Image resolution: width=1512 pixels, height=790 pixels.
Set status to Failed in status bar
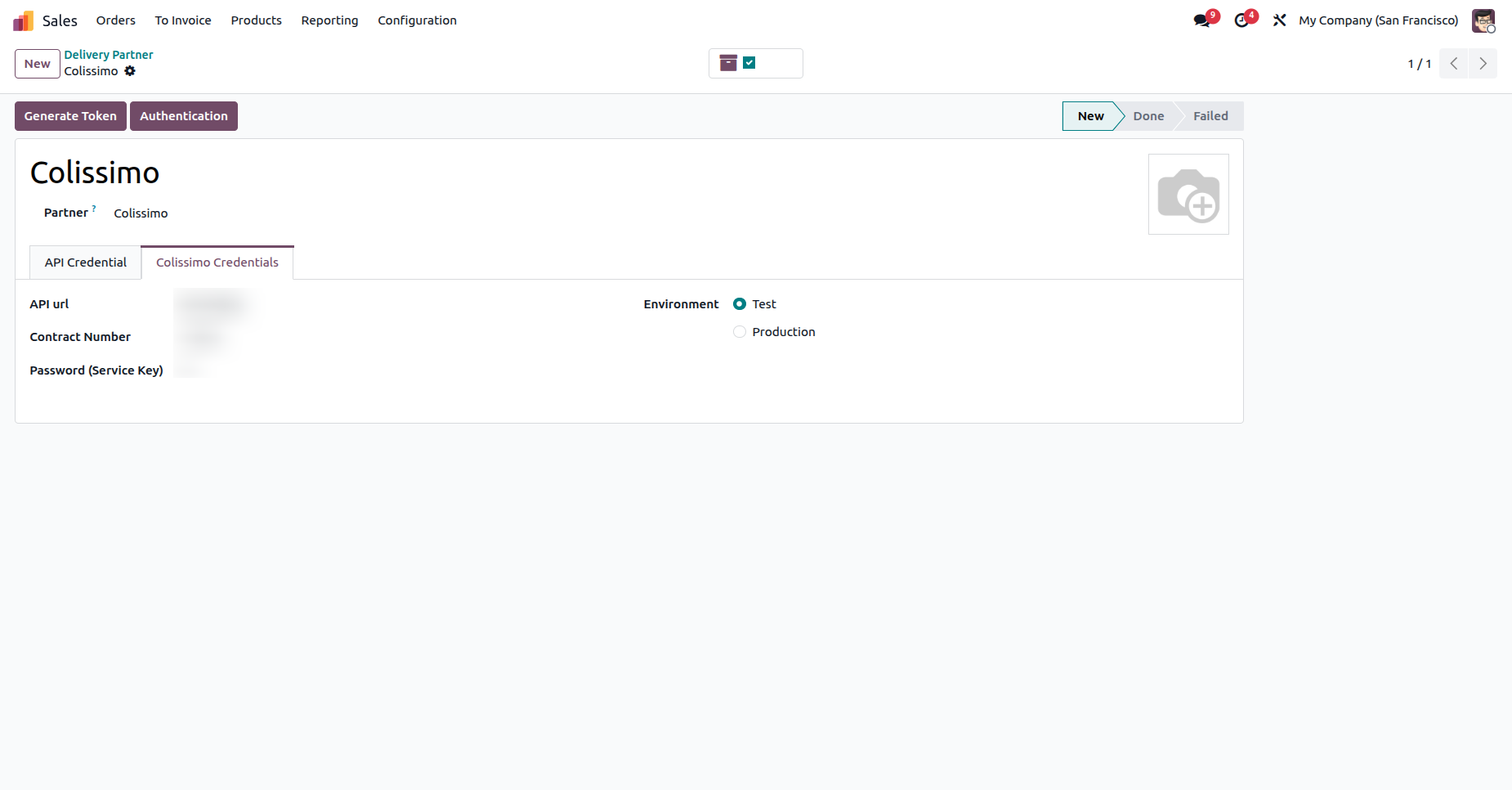point(1210,116)
